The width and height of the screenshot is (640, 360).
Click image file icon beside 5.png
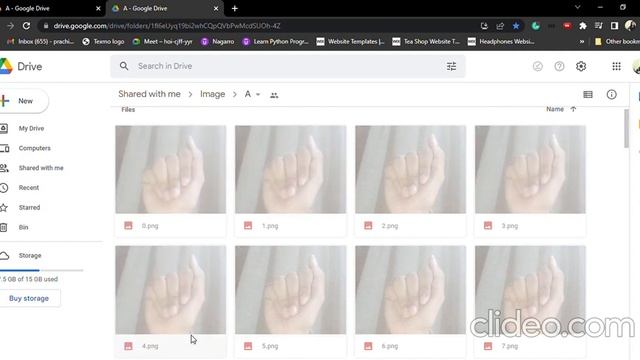(x=248, y=346)
